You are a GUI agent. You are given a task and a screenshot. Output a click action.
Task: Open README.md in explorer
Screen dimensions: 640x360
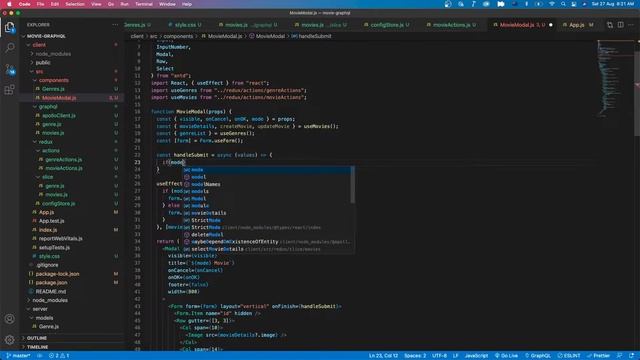[x=51, y=291]
